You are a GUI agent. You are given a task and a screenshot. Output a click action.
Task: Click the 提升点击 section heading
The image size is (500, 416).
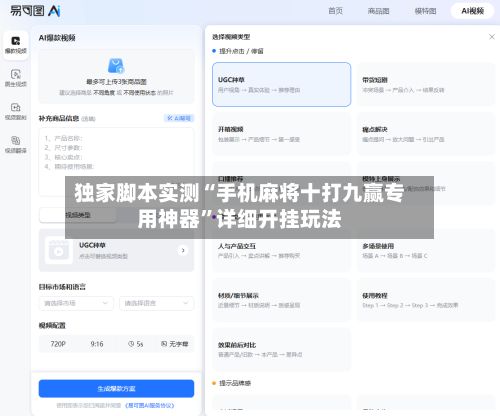coord(241,51)
